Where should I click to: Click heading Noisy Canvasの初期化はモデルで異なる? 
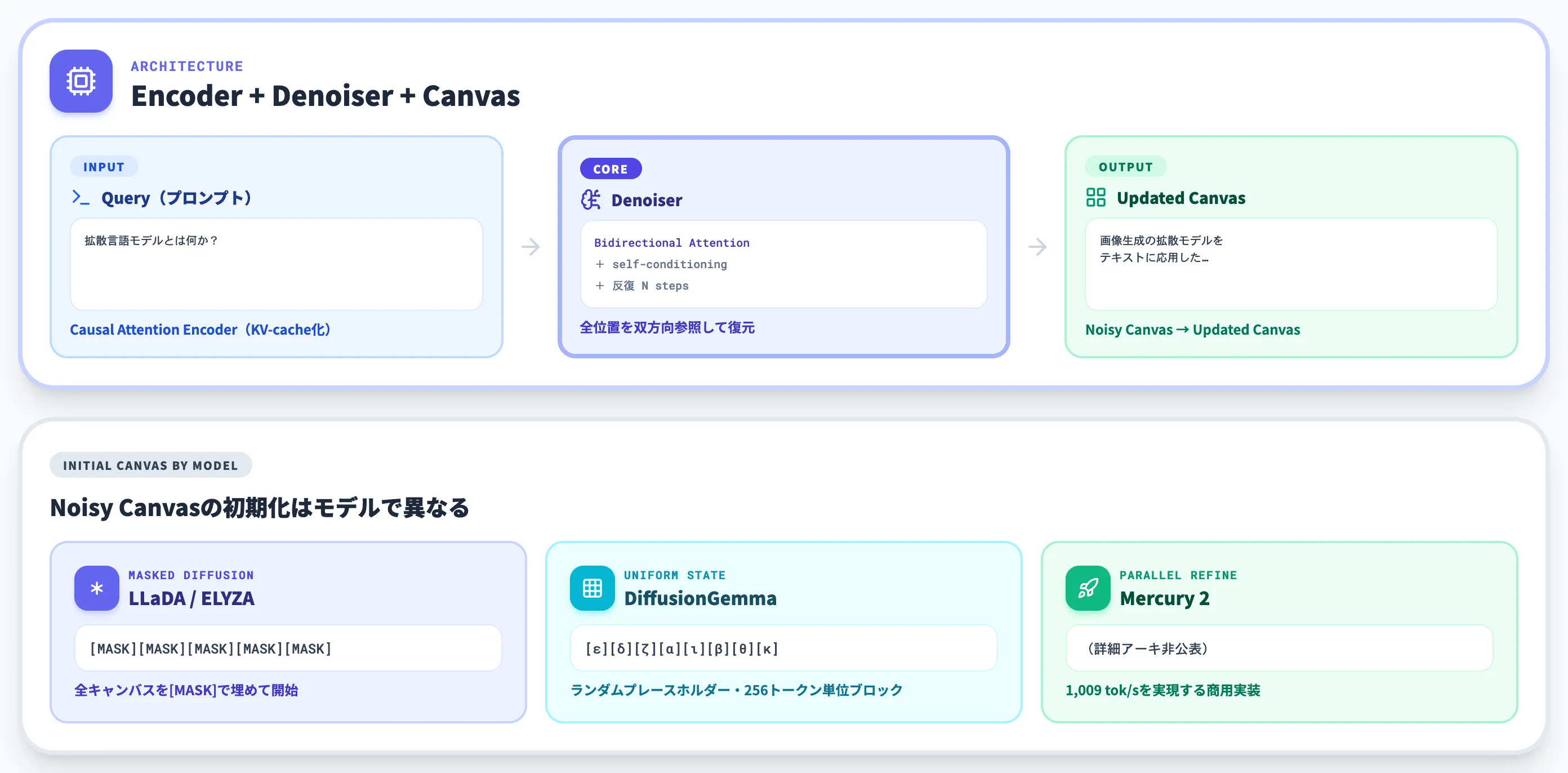click(x=260, y=507)
